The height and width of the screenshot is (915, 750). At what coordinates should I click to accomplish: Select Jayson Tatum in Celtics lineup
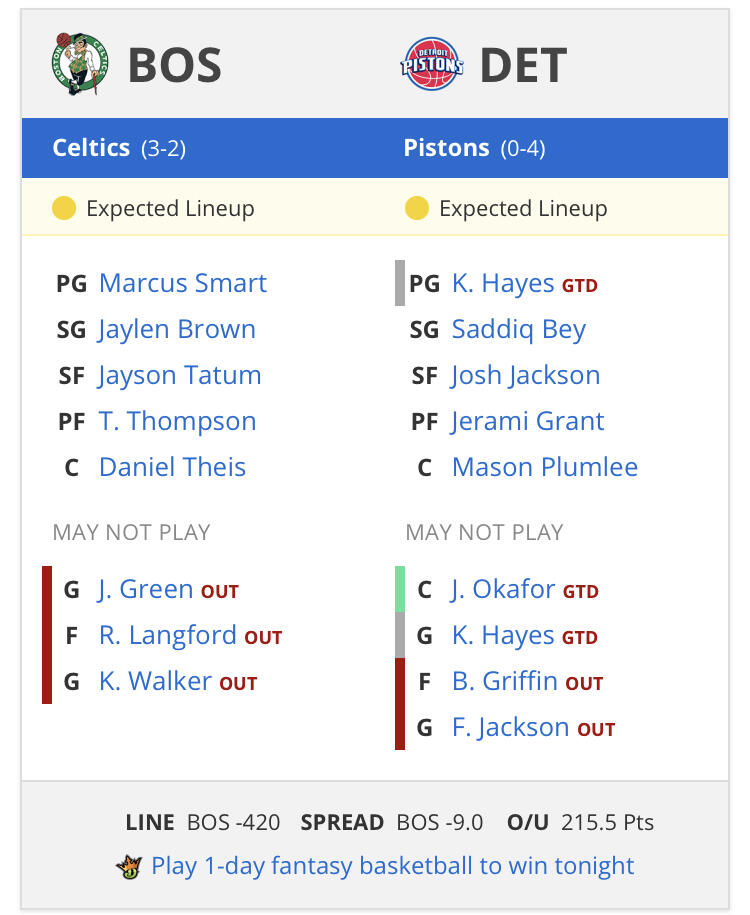coord(180,375)
